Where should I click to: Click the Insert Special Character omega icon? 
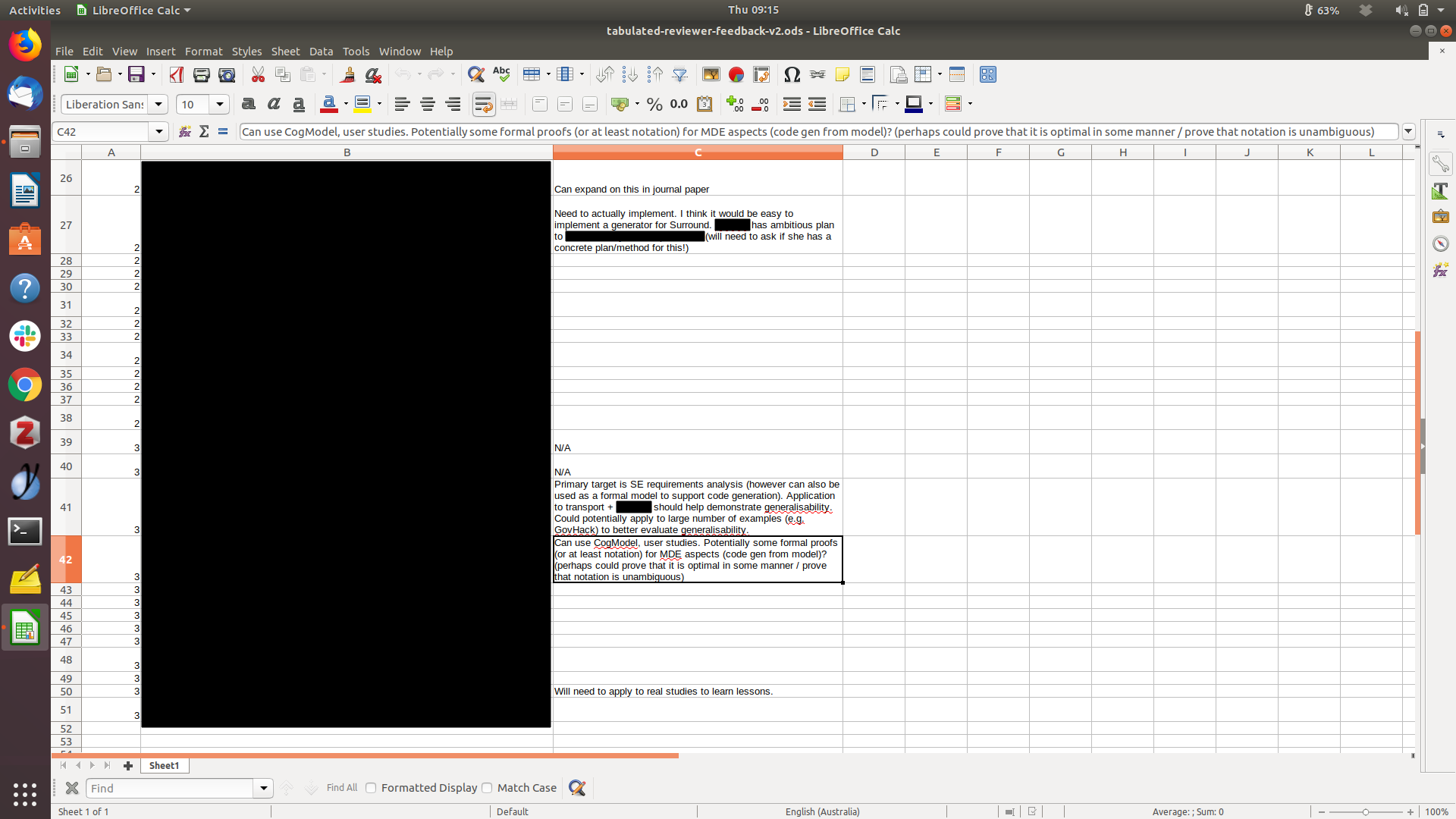pos(792,74)
